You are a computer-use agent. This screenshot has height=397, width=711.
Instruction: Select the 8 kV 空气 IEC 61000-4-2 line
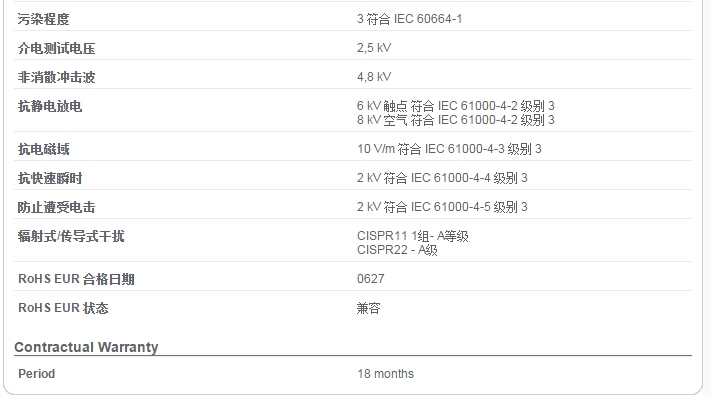[x=456, y=120]
